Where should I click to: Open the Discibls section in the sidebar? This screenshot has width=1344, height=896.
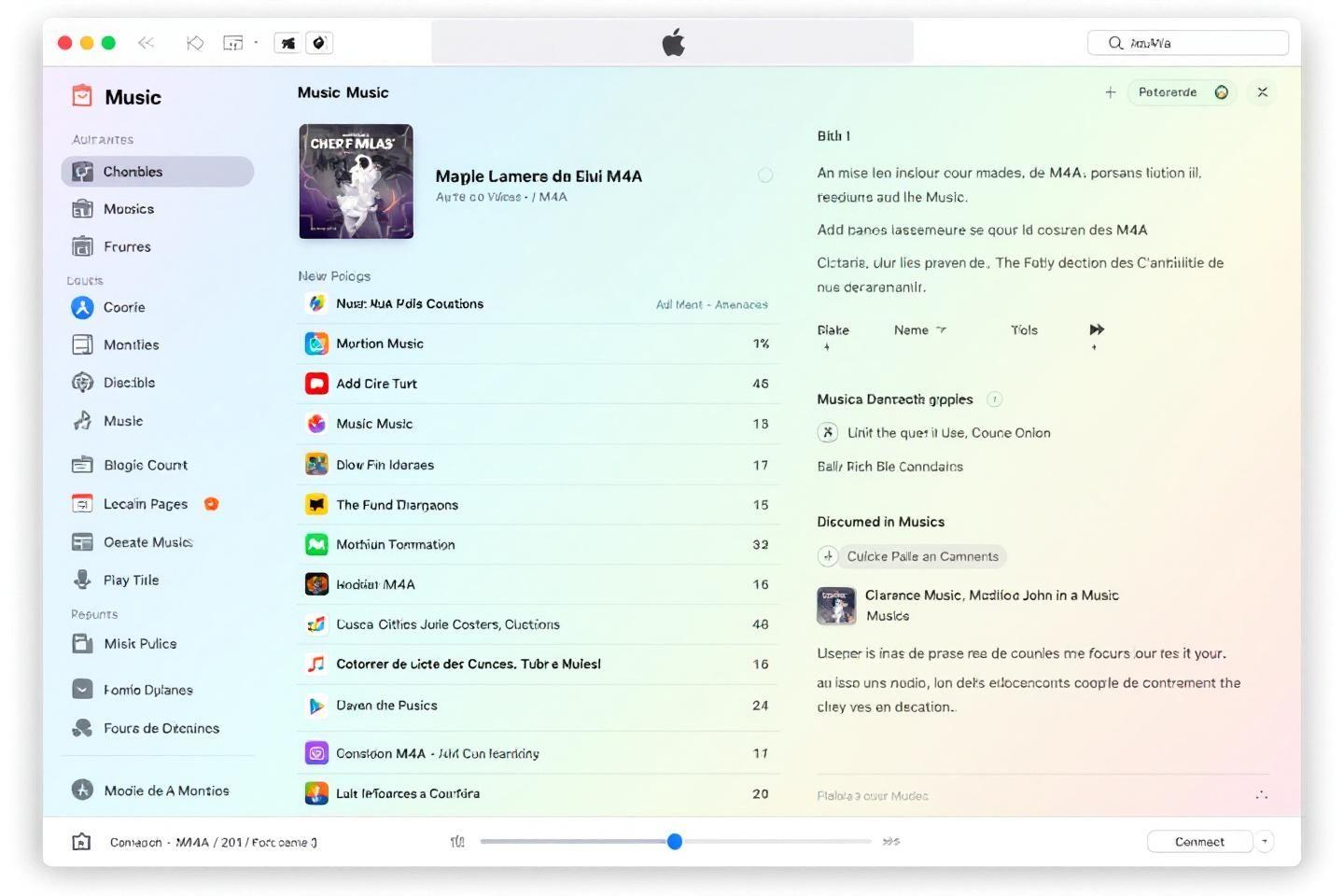coord(130,382)
